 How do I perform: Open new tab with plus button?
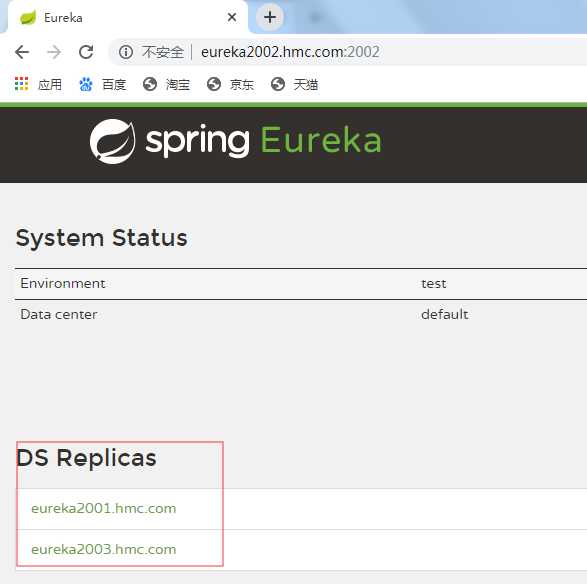coord(270,17)
